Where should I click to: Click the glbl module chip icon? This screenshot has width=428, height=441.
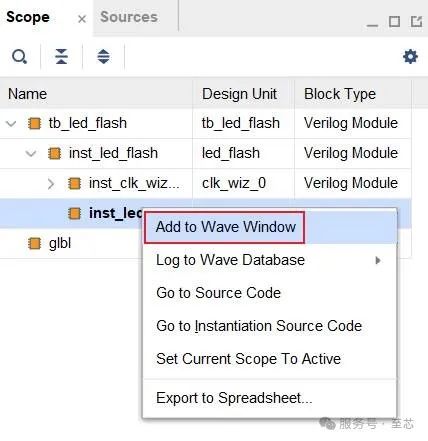(34, 243)
